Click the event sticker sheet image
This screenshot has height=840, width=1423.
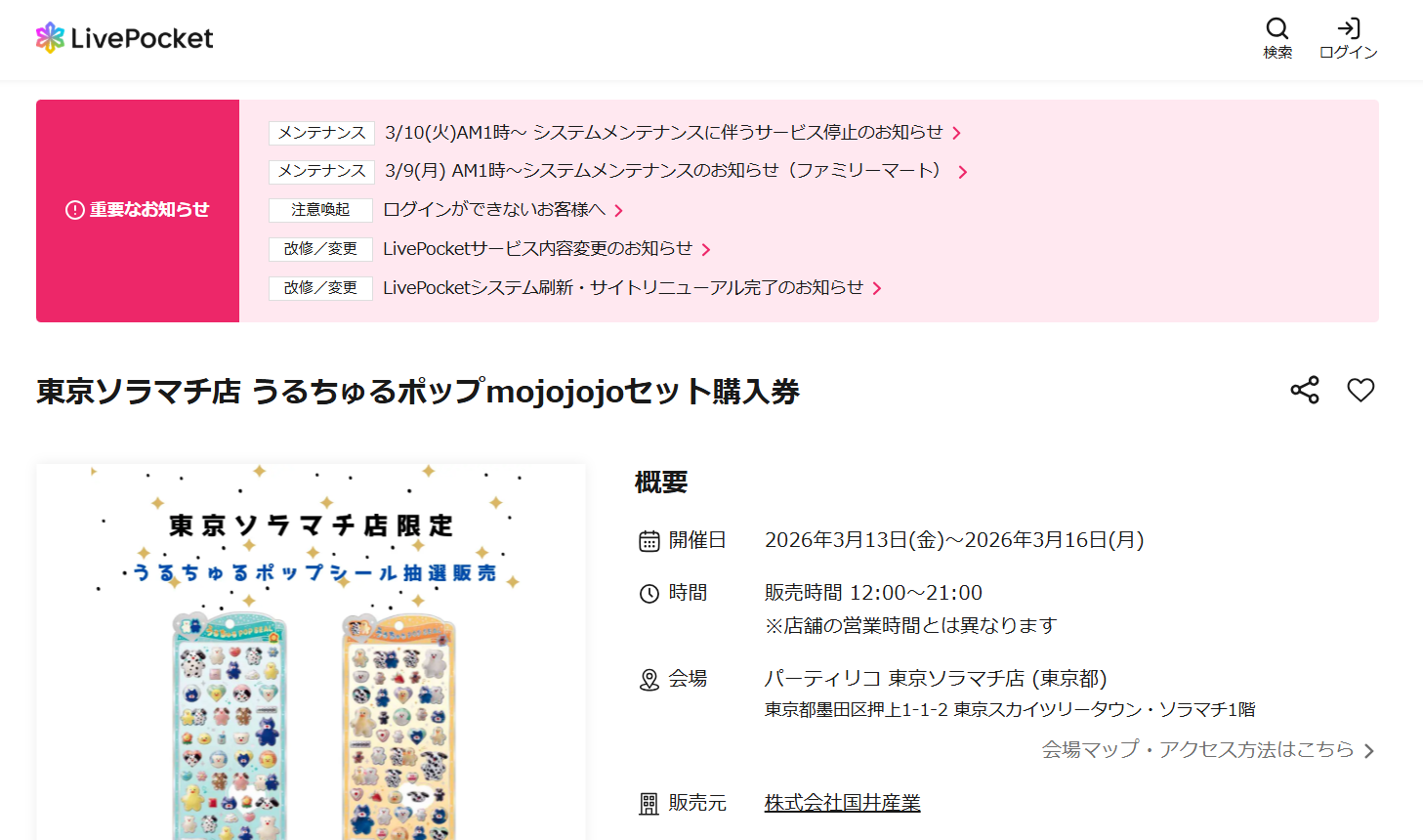point(311,684)
